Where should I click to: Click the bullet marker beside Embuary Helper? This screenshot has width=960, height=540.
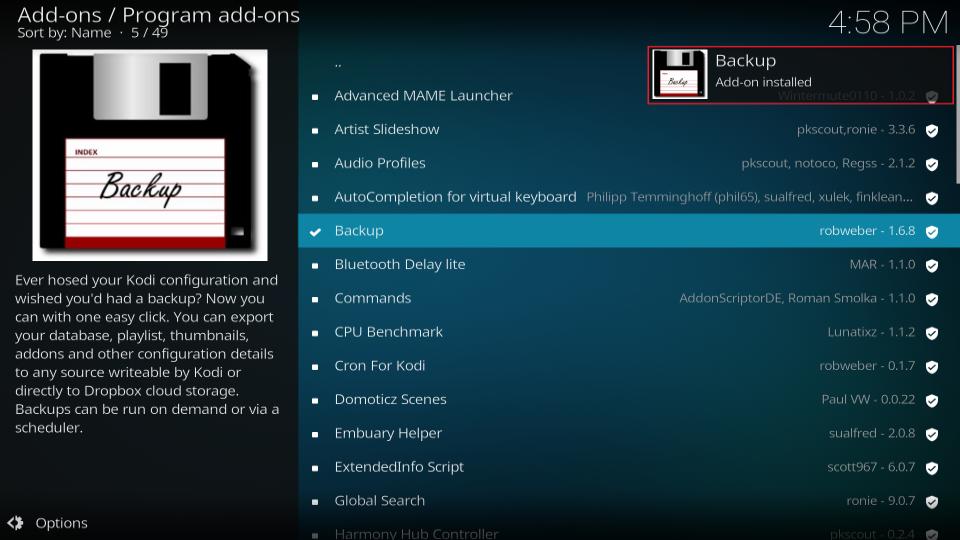pyautogui.click(x=315, y=434)
